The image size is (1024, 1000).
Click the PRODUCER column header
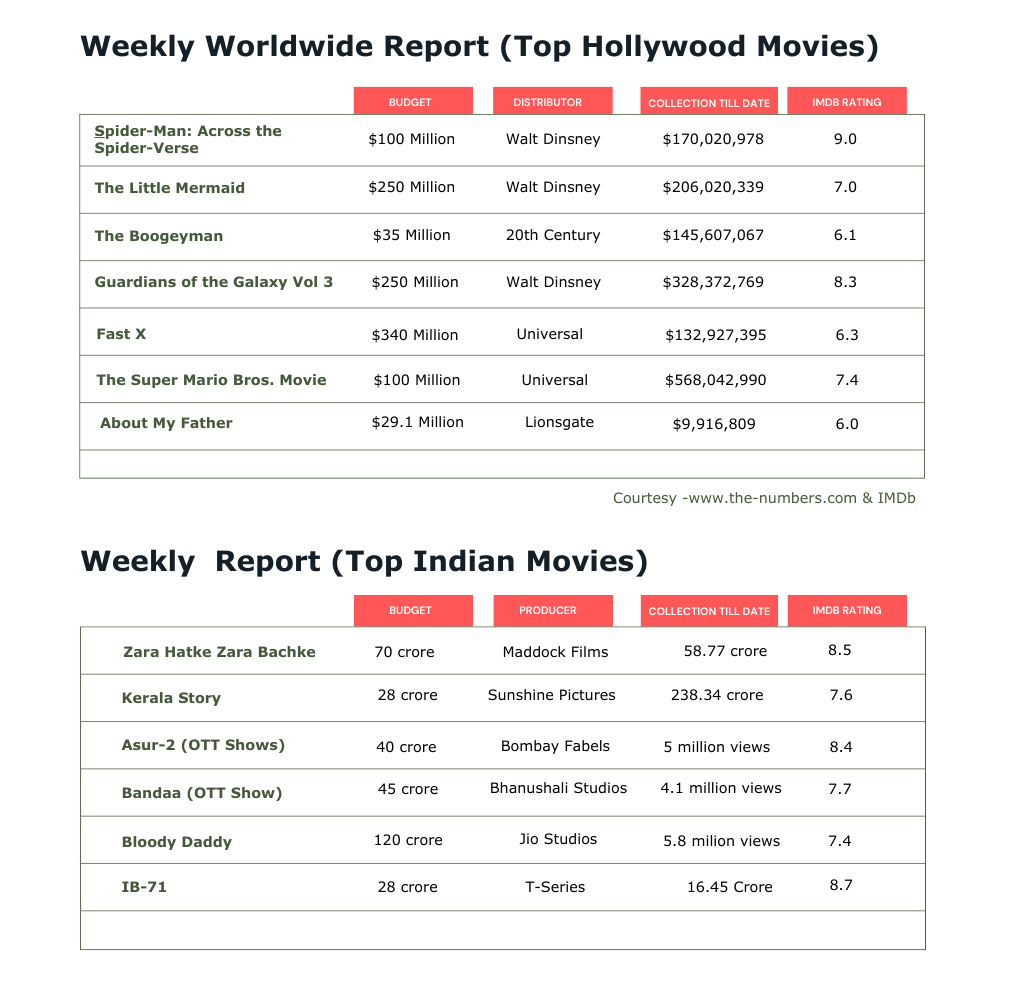[552, 610]
